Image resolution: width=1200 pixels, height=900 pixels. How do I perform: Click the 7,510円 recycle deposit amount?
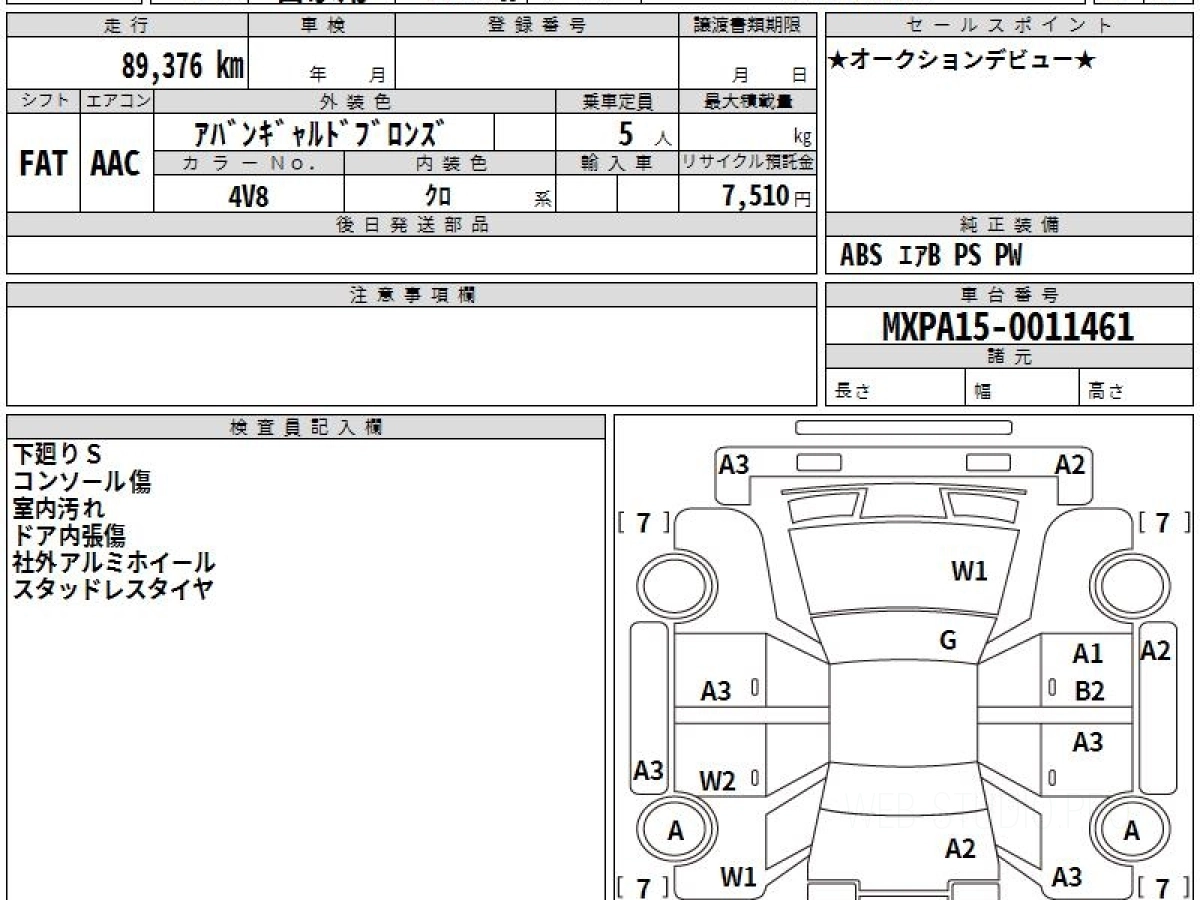point(766,196)
